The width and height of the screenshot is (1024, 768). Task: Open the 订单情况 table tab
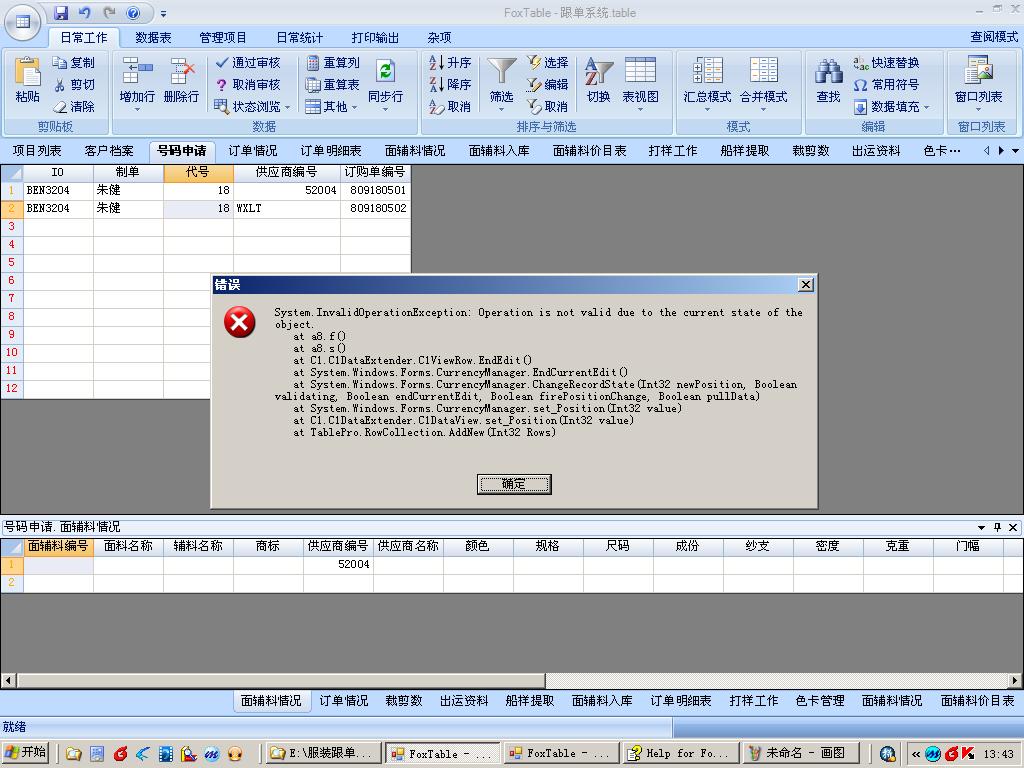[253, 151]
